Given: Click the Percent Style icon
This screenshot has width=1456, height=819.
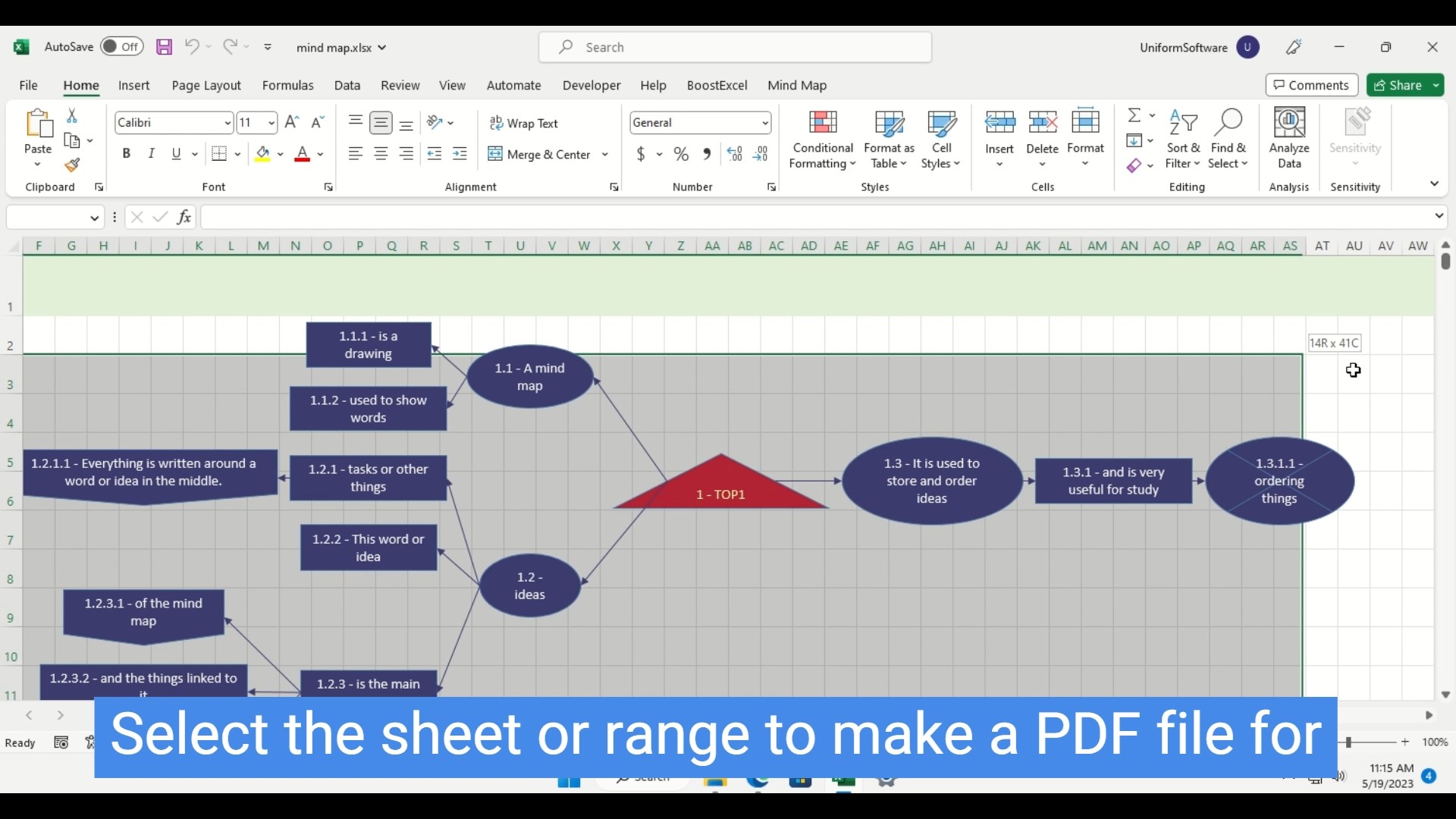Looking at the screenshot, I should click(x=681, y=155).
